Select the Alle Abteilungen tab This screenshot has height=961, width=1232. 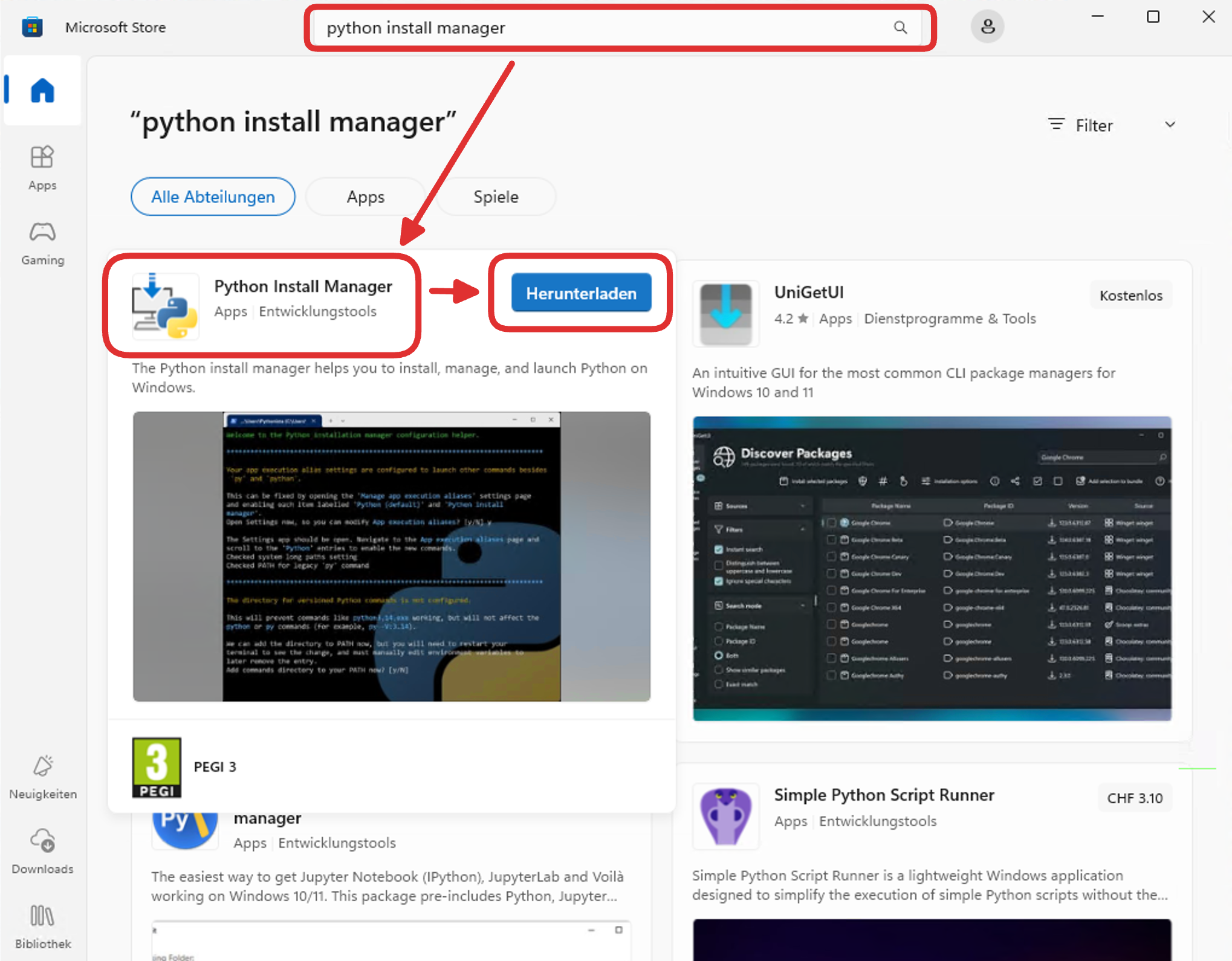[x=213, y=196]
